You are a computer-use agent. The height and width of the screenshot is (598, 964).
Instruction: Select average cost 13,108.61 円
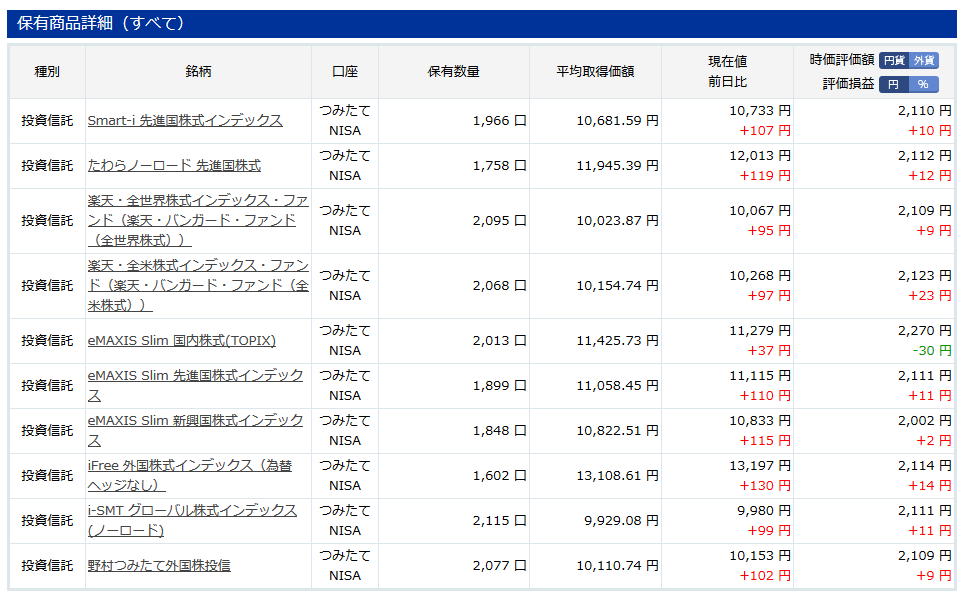pos(617,475)
